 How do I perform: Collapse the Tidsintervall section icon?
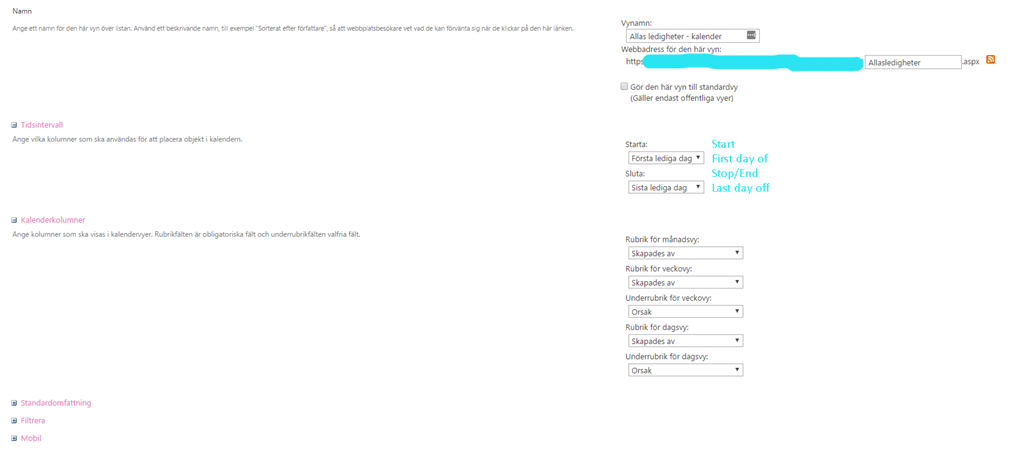[14, 125]
